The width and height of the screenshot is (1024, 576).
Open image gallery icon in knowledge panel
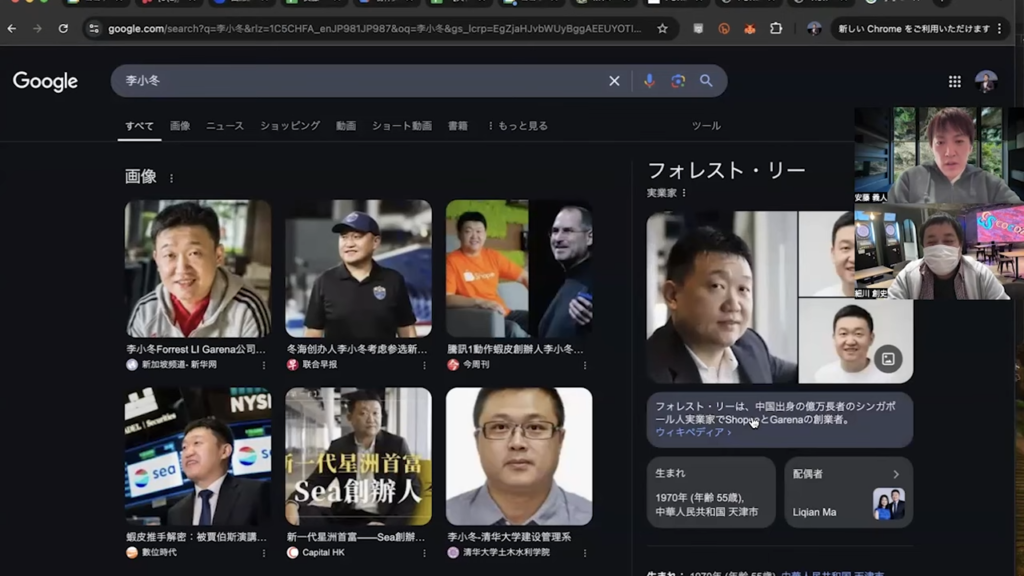(x=888, y=359)
